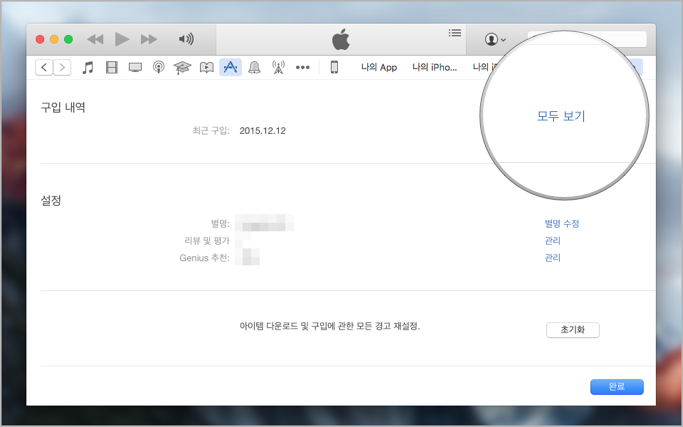This screenshot has height=427, width=683.
Task: Start playback with the Play button
Action: 122,39
